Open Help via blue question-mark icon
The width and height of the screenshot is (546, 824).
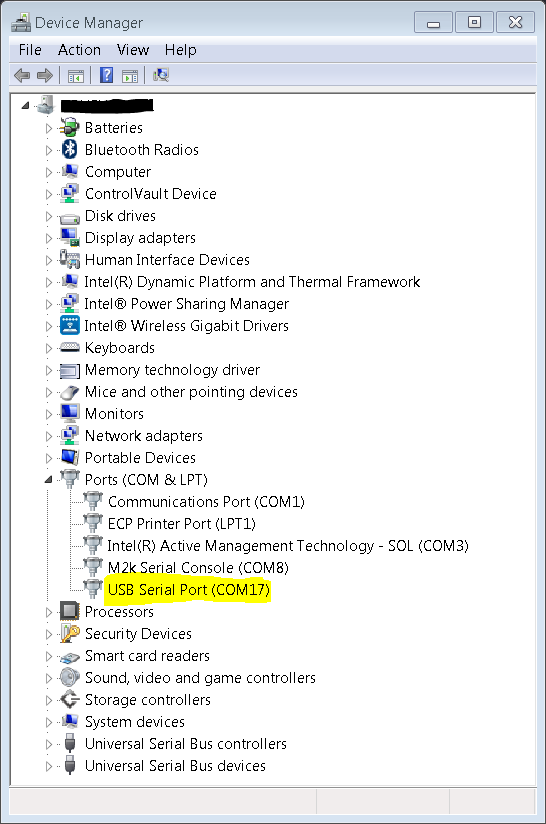[107, 75]
